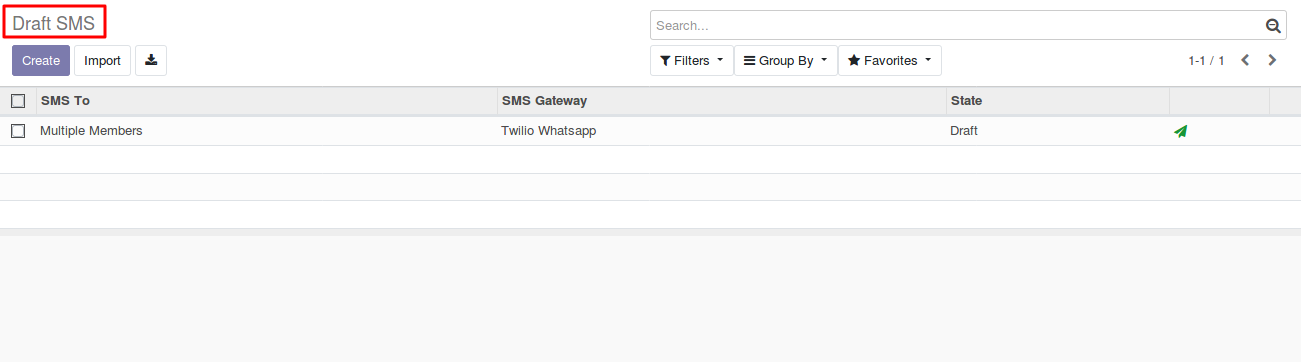The width and height of the screenshot is (1301, 362).
Task: Sort by SMS To column header
Action: click(x=266, y=101)
